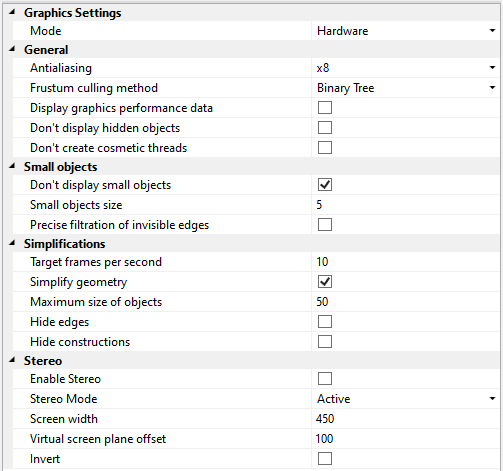The width and height of the screenshot is (503, 471).
Task: Open the Antialiasing x8 dropdown
Action: (x=492, y=68)
